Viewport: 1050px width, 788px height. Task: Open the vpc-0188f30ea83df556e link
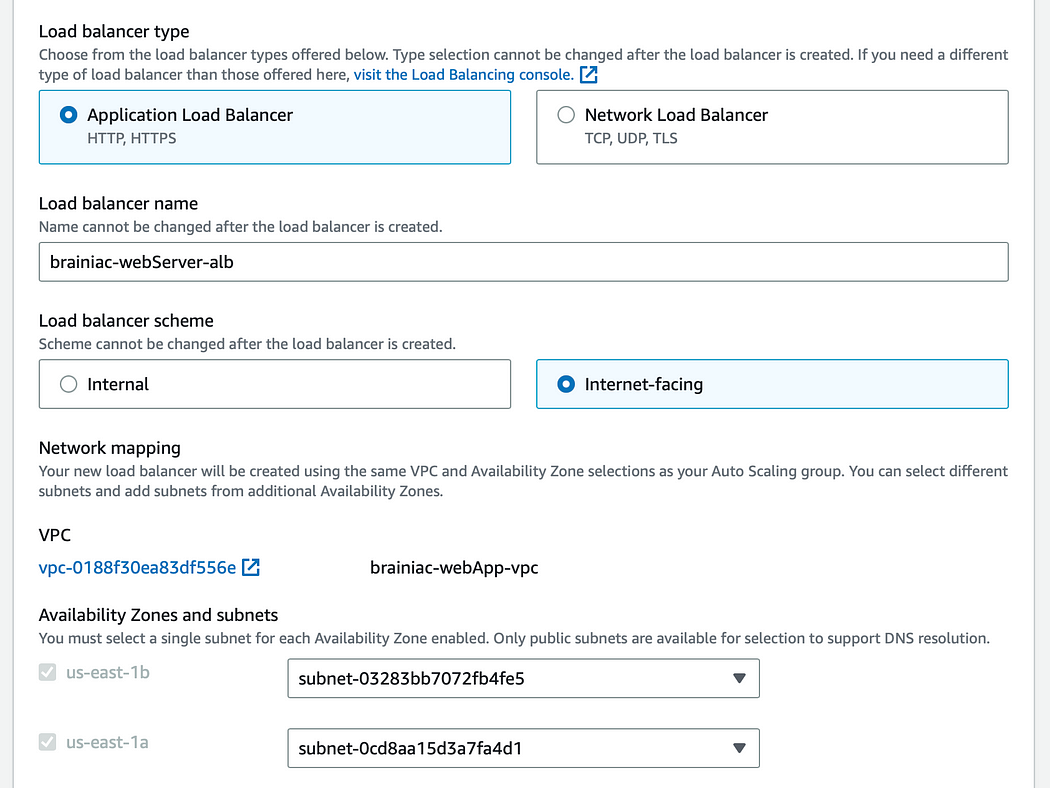point(137,568)
